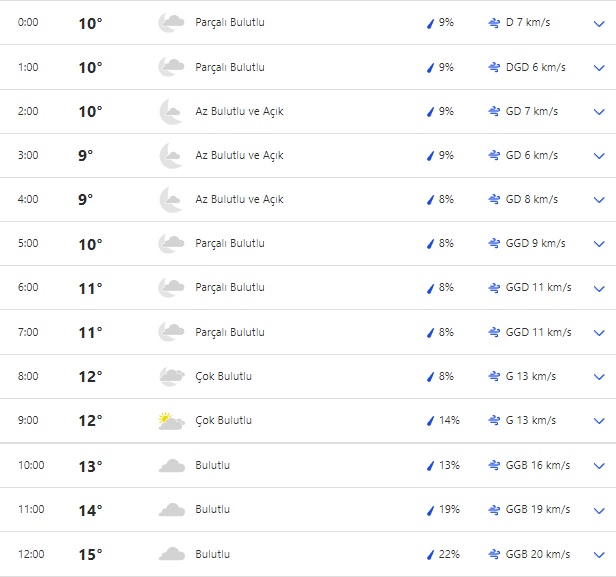Click the mostly cloudy night icon at 8:00
The height and width of the screenshot is (577, 616).
171,376
